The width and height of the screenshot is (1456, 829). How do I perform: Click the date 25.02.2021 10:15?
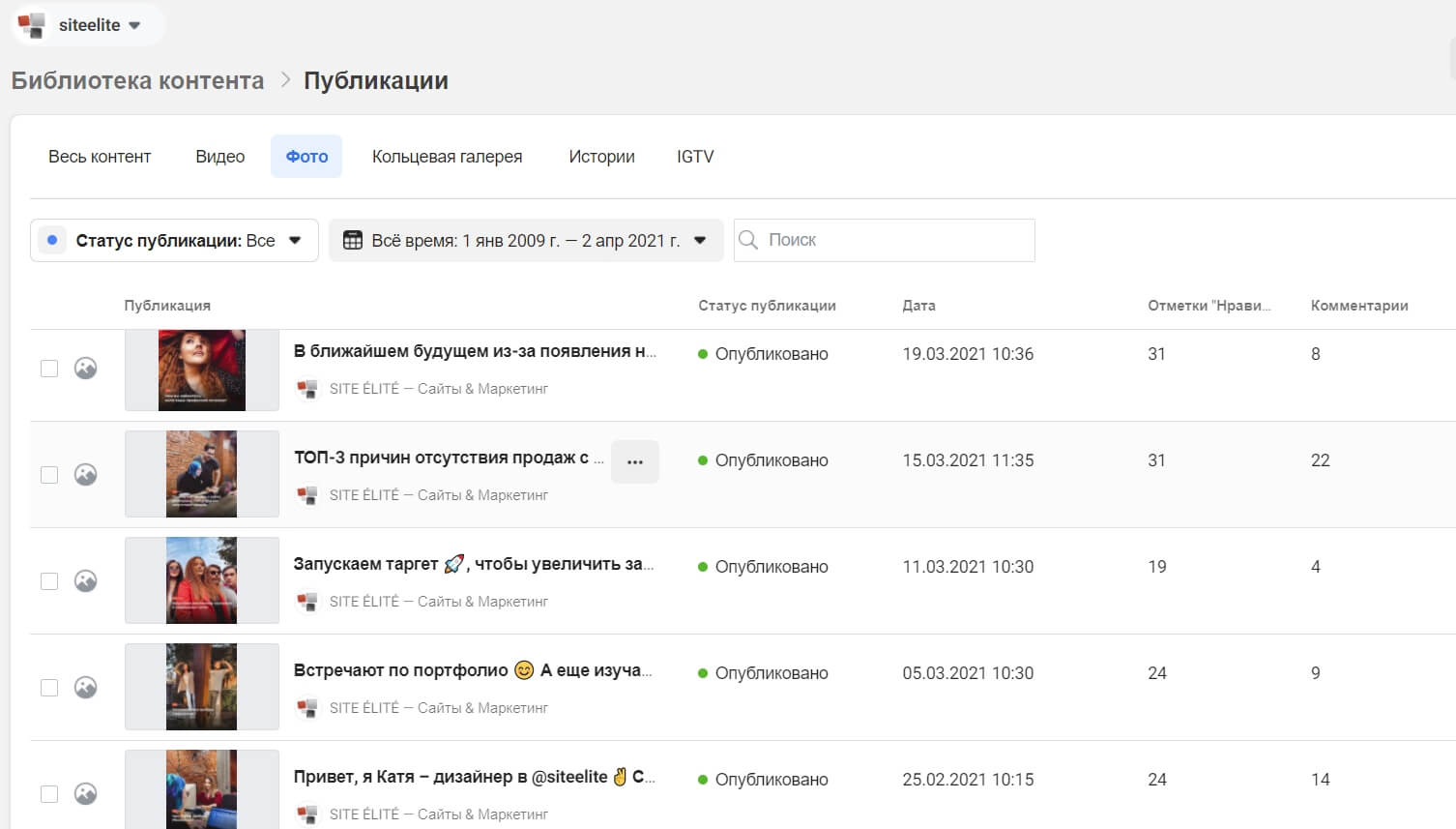tap(968, 780)
